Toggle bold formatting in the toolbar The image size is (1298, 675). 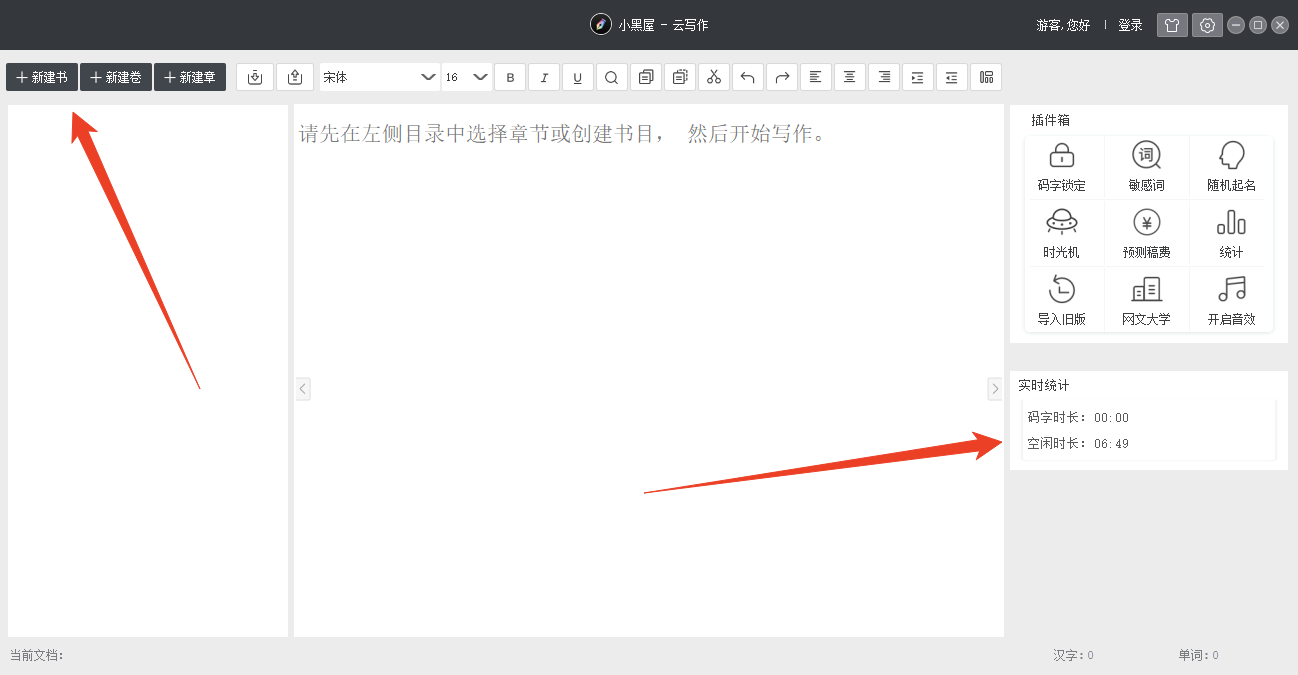510,77
